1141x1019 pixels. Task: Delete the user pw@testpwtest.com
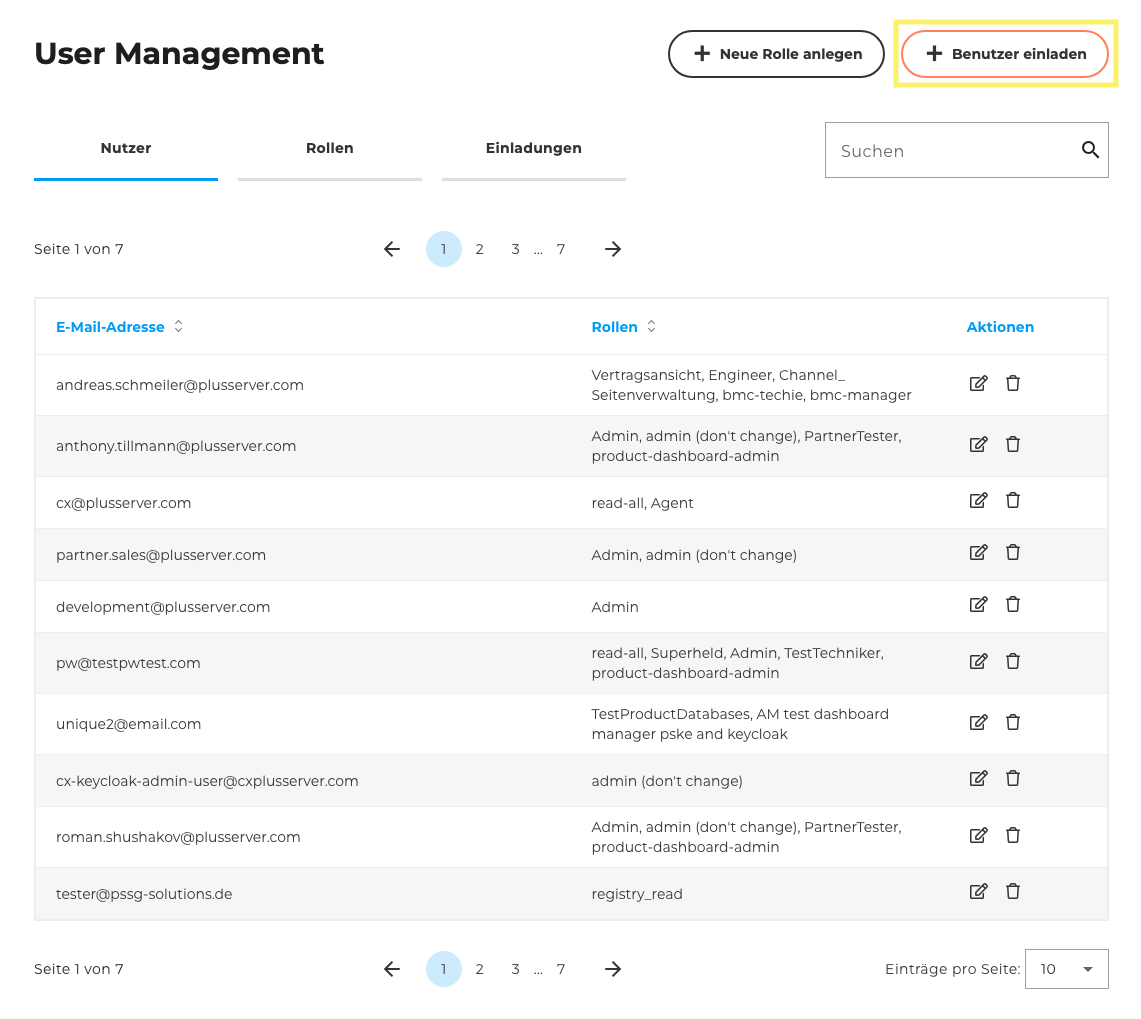click(1013, 661)
